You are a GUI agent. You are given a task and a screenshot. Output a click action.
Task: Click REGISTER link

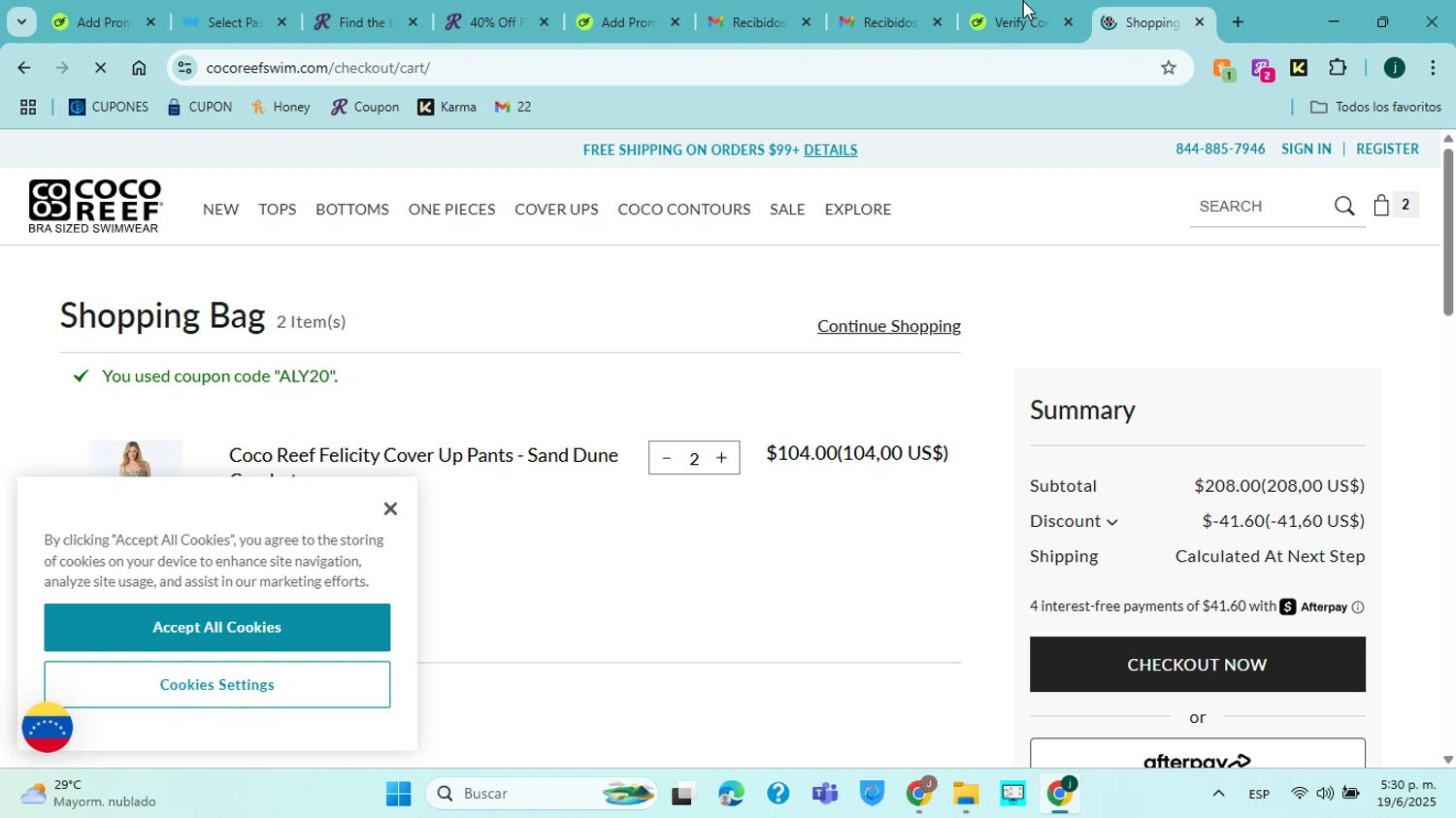pos(1387,148)
